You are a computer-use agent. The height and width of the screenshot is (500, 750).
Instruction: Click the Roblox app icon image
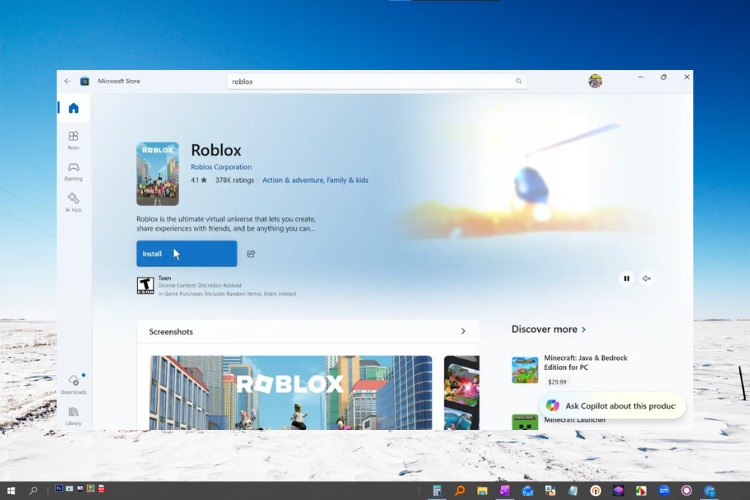pos(157,174)
